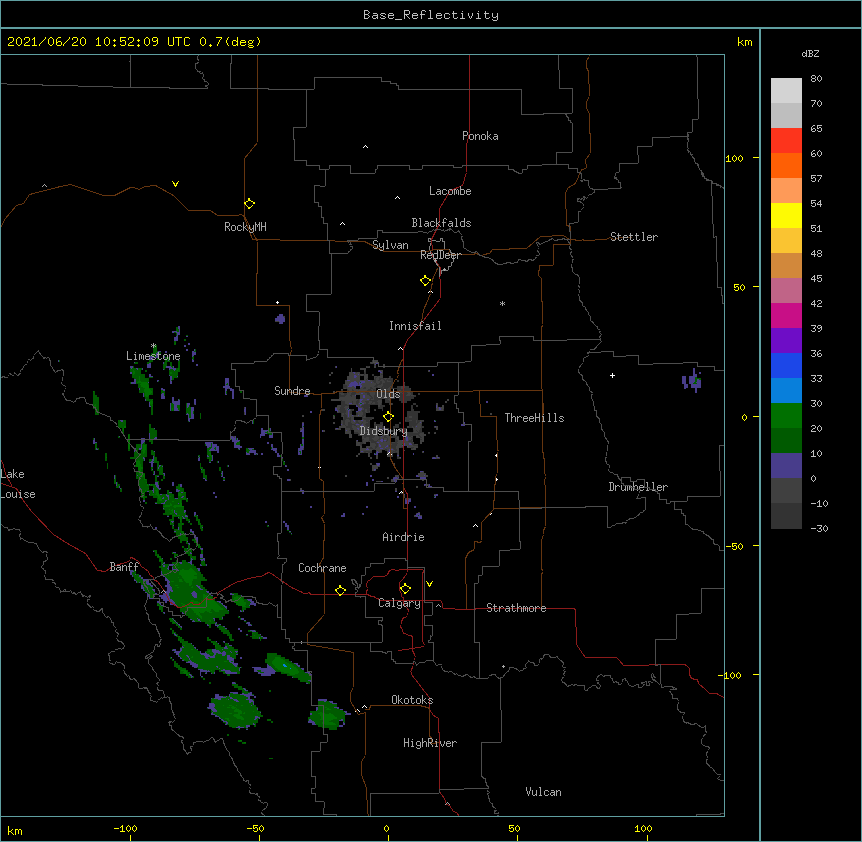Click the 50 tick on the bottom axis

[x=514, y=828]
